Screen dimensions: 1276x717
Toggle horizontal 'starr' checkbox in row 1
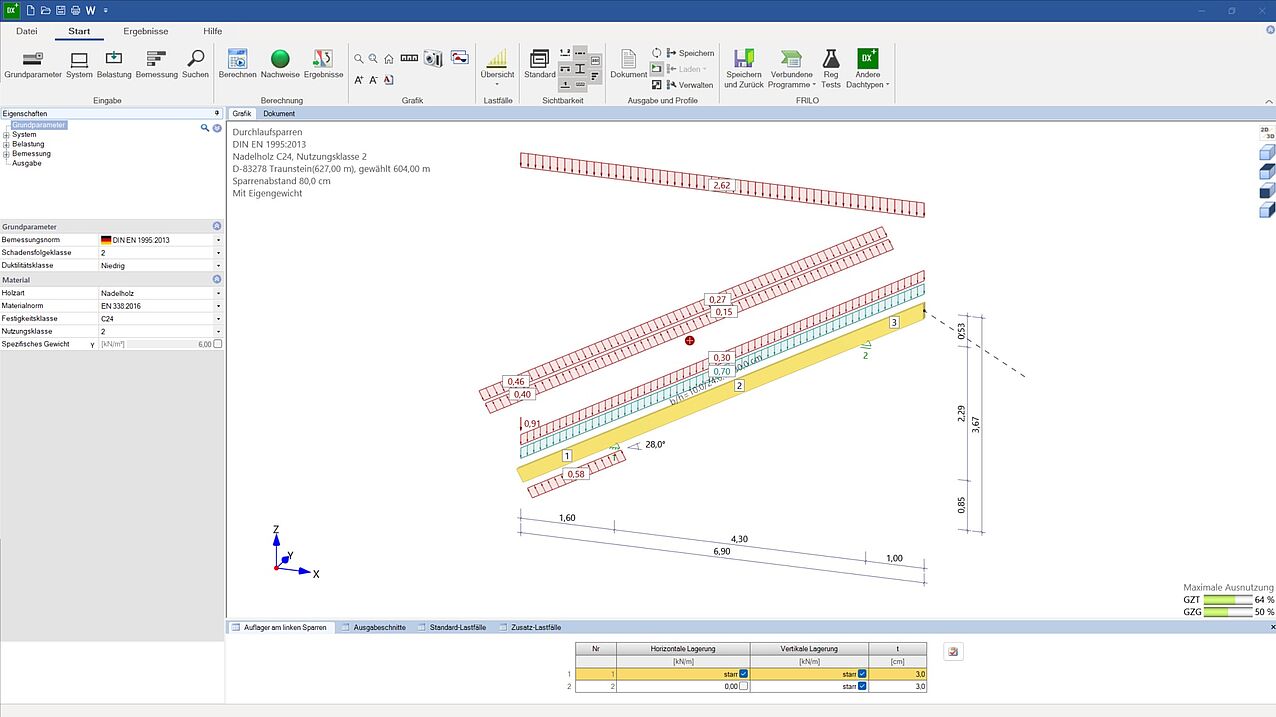pyautogui.click(x=743, y=674)
